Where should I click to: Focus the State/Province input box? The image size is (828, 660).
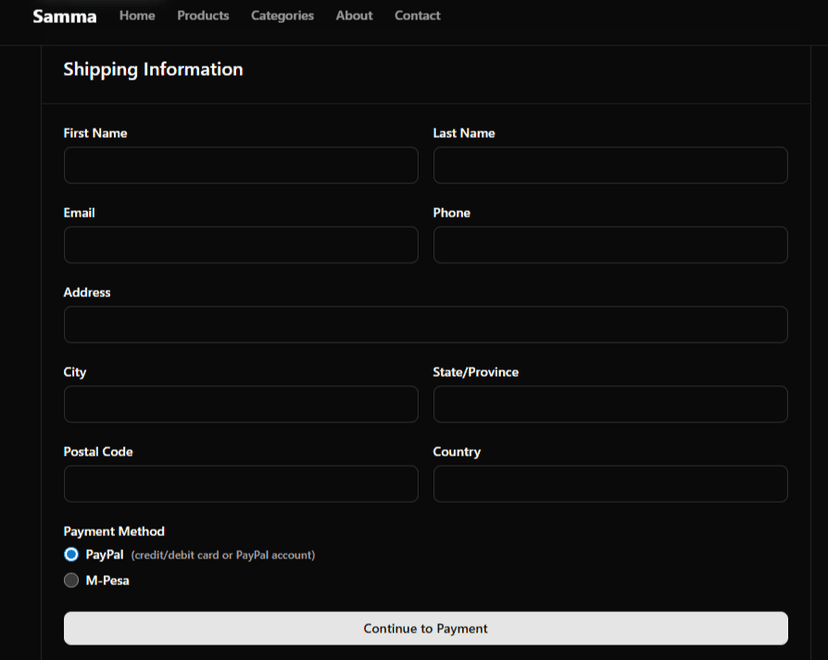pos(610,405)
